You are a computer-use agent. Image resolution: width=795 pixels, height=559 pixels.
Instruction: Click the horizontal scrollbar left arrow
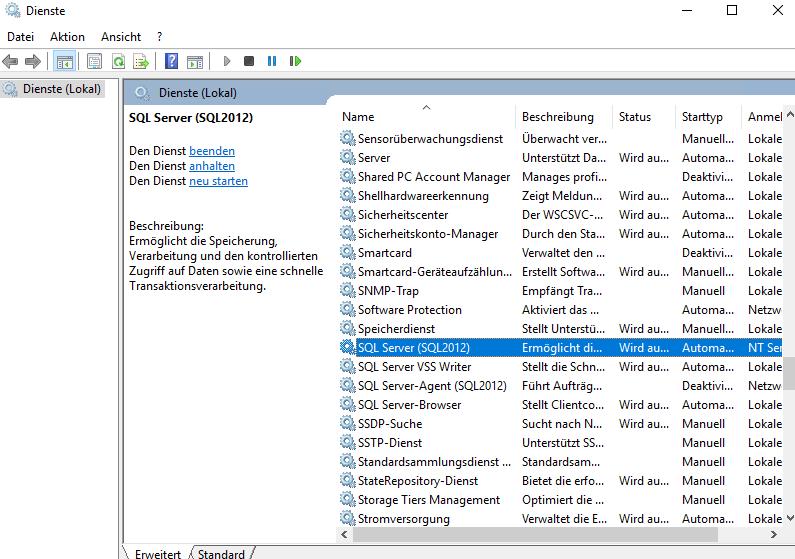345,534
